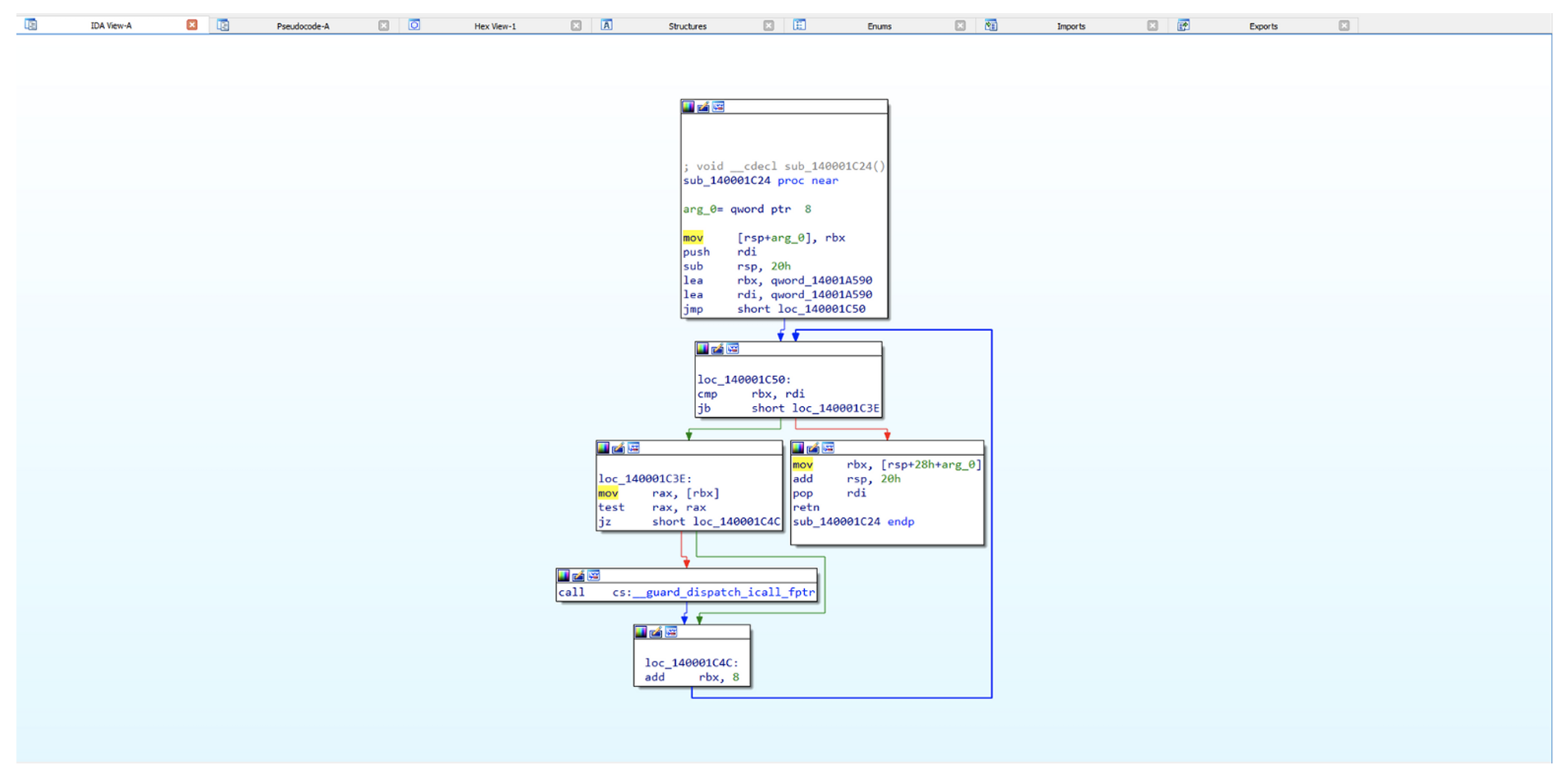Click group nodes icon on sub_140001C24 proc node
Image resolution: width=1568 pixels, height=770 pixels.
[x=718, y=107]
